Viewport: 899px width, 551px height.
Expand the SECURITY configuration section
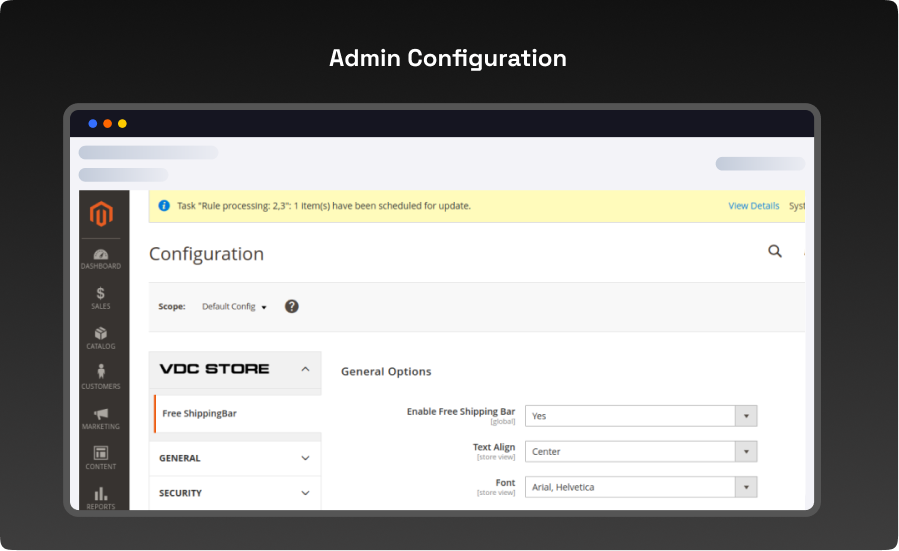click(x=236, y=493)
